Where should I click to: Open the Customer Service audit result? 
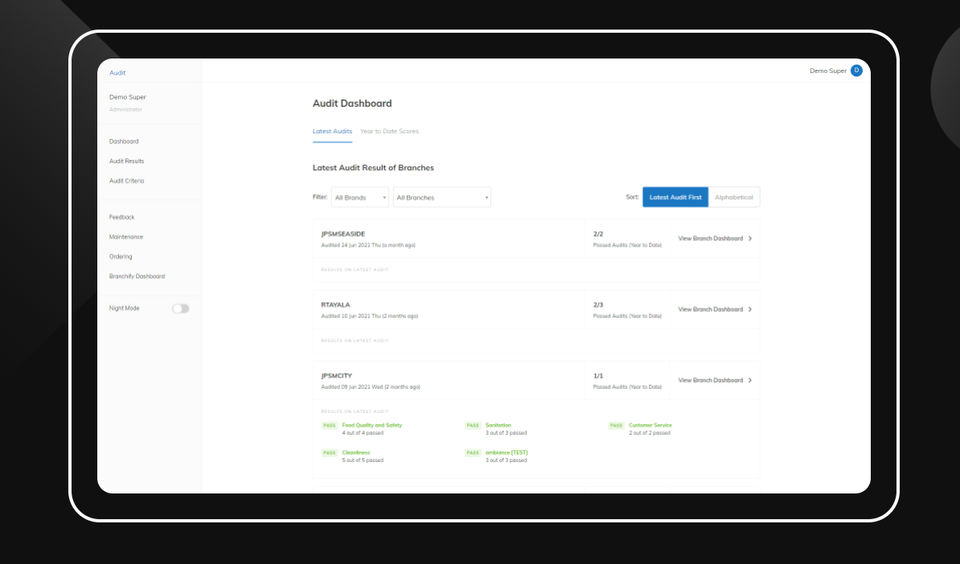[650, 425]
